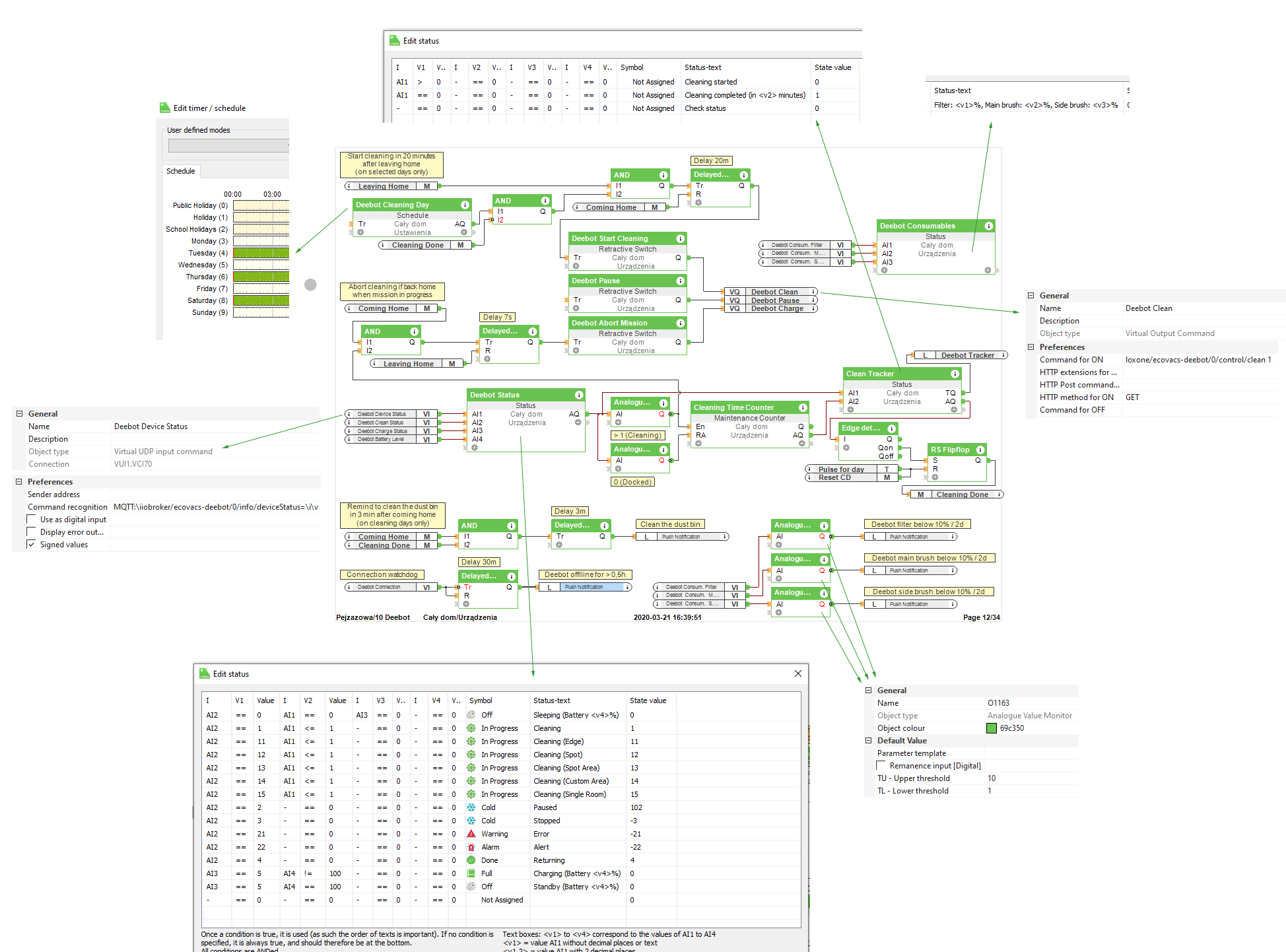Image resolution: width=1286 pixels, height=952 pixels.
Task: Click info icon on Clean Tracker block
Action: coord(955,374)
